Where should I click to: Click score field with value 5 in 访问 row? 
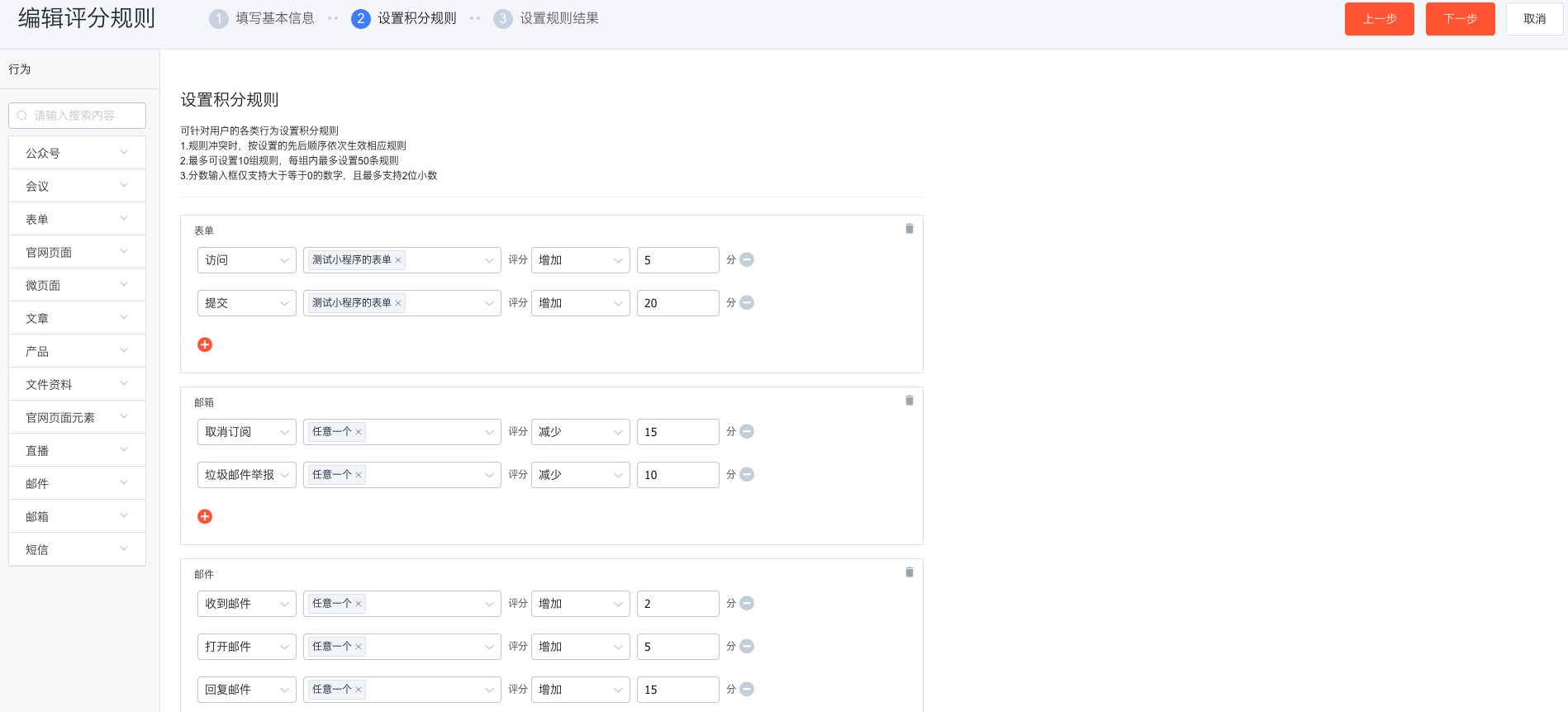[678, 260]
